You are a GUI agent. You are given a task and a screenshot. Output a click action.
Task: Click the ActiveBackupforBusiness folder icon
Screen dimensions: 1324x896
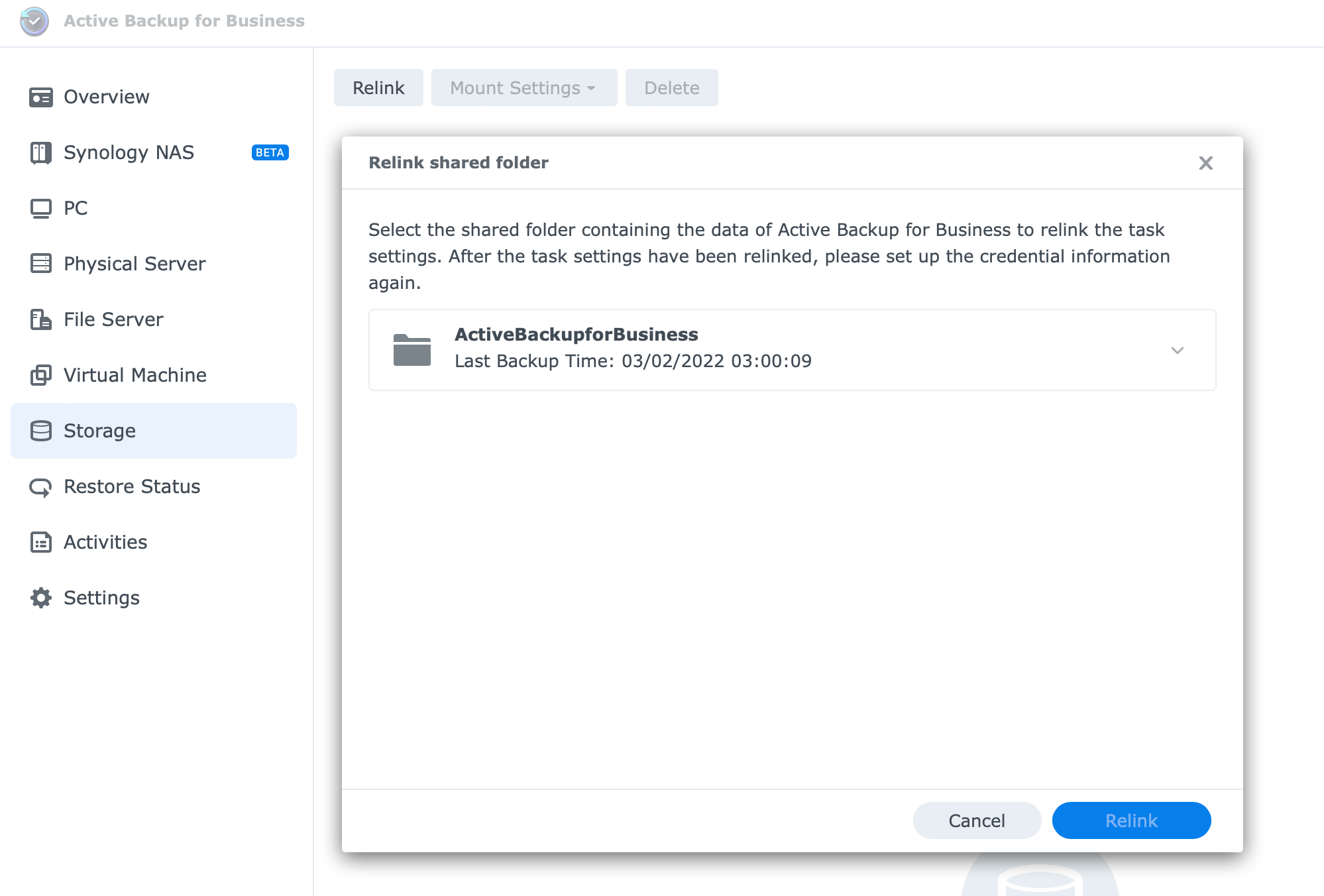pyautogui.click(x=412, y=350)
